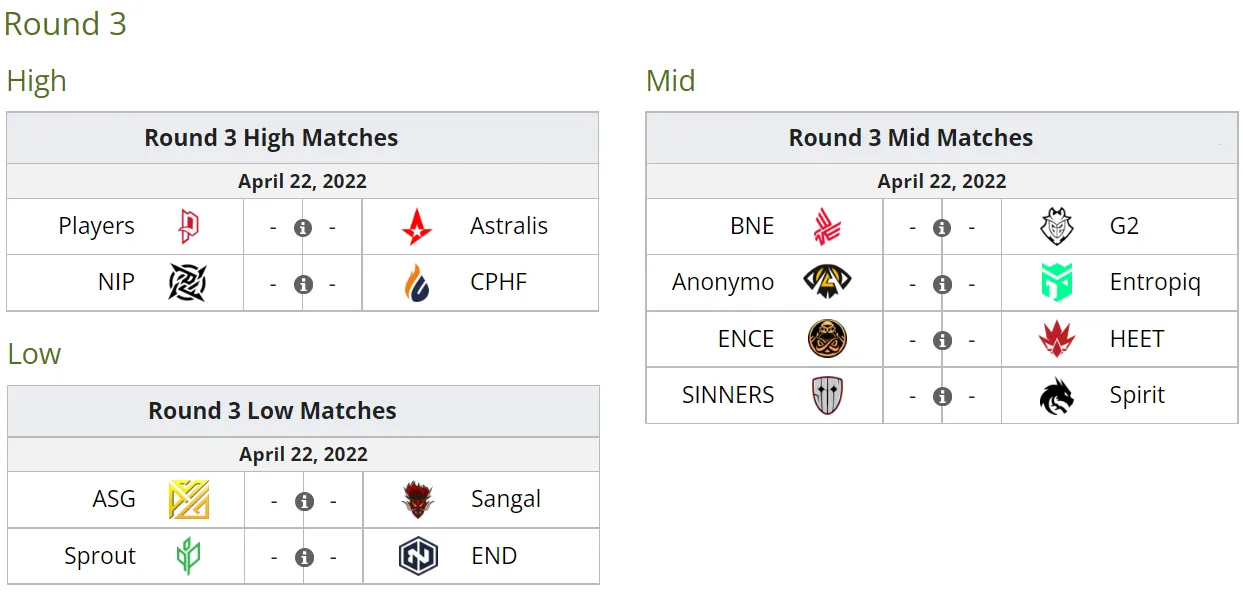Viewport: 1243px width, 601px height.
Task: Open the HEET team link
Action: [1137, 339]
